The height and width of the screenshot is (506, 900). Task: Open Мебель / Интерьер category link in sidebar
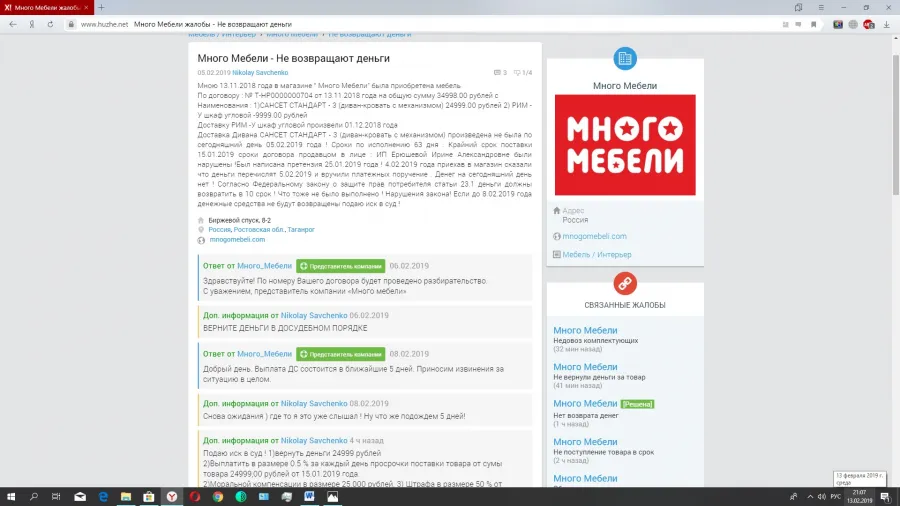(596, 254)
